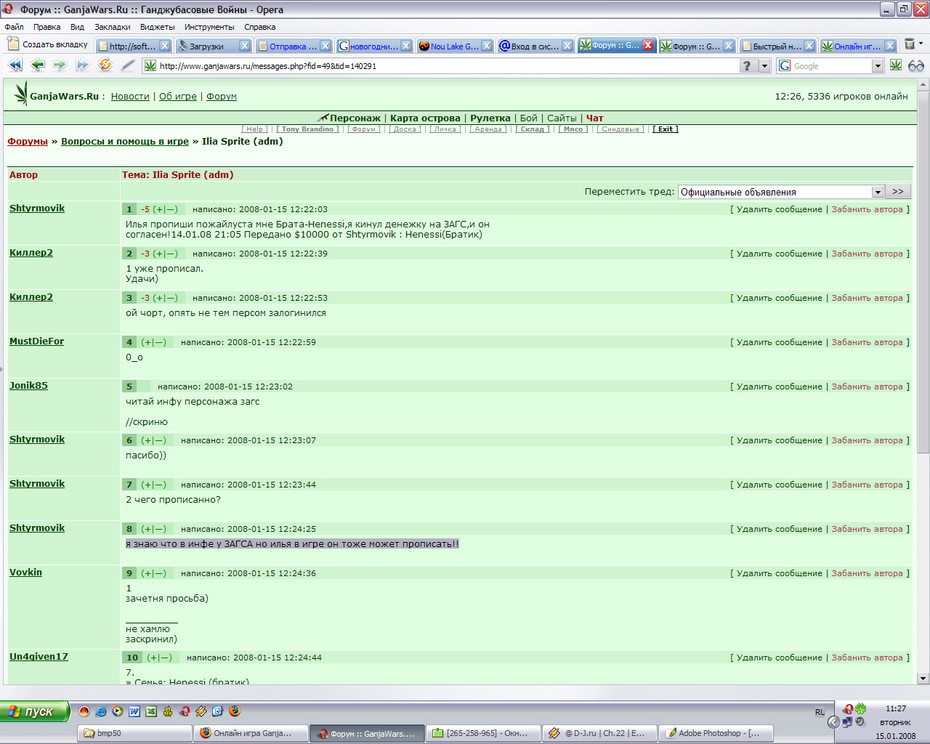930x744 pixels.
Task: Click the wand pencil icon in navigation bar
Action: [128, 65]
